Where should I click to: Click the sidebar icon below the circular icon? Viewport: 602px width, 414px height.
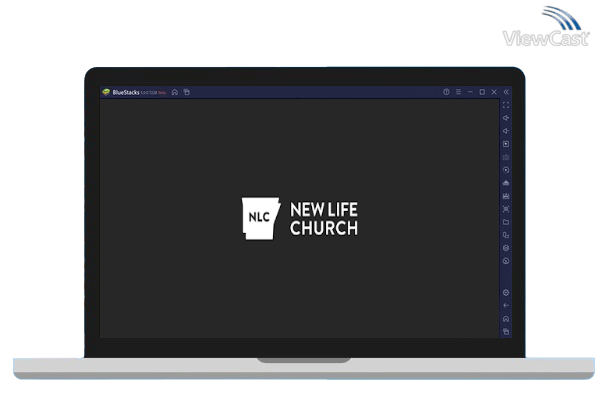506,183
